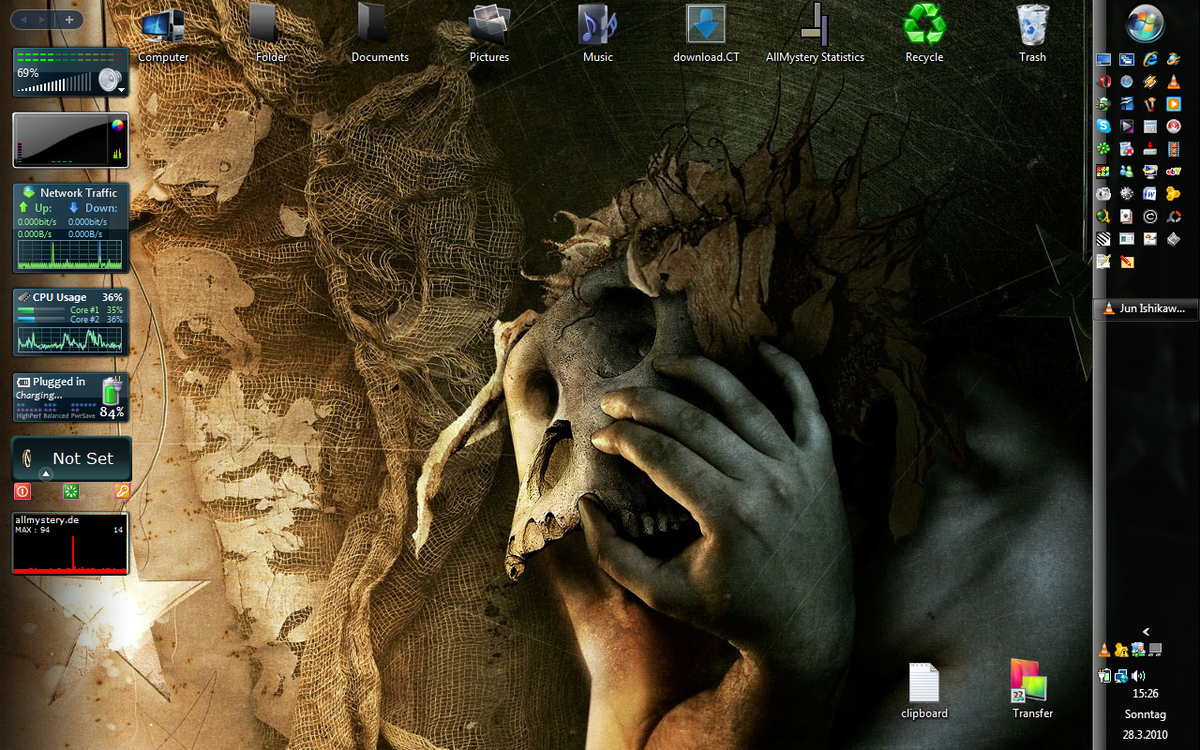Launch eBay icon in quick launch
Viewport: 1200px width, 750px height.
1174,171
